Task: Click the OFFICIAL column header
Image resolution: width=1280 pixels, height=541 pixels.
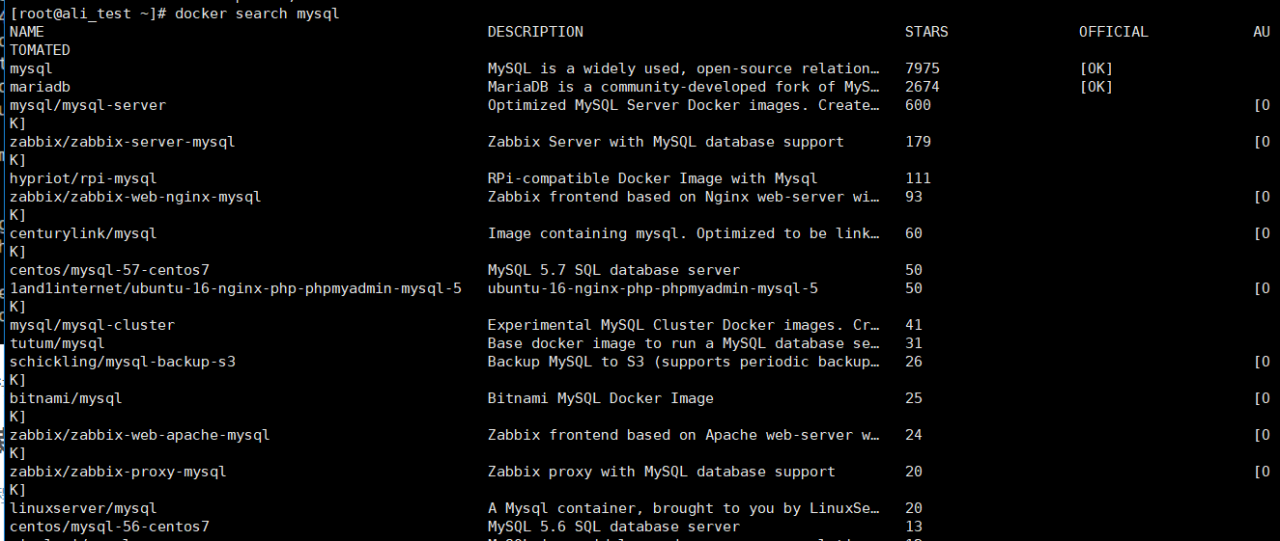Action: click(x=1113, y=32)
